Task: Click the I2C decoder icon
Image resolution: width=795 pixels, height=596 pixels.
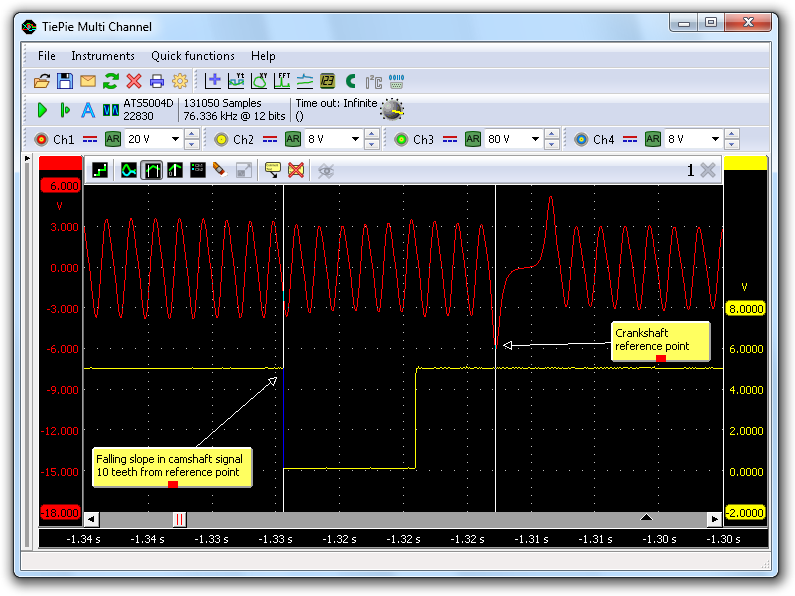Action: click(x=373, y=81)
